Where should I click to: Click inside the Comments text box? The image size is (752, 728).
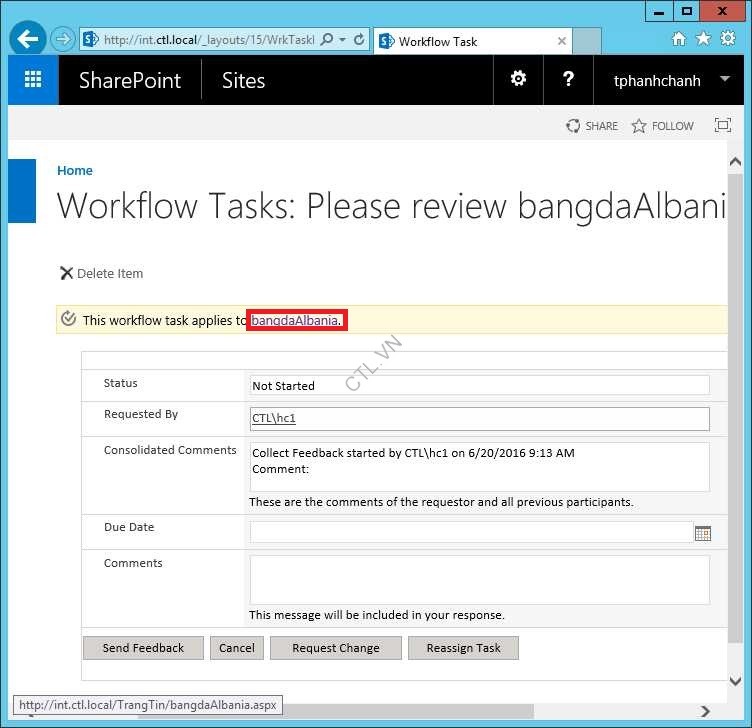[x=479, y=579]
